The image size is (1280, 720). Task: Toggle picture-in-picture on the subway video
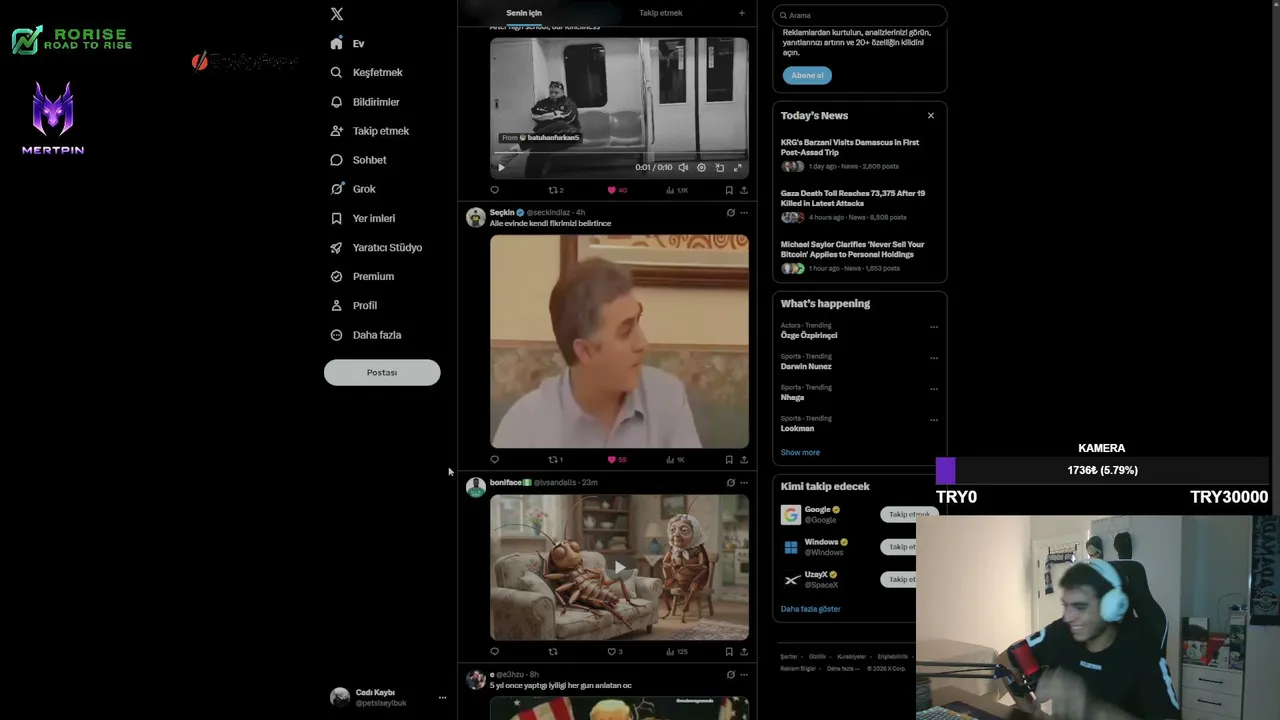[720, 168]
